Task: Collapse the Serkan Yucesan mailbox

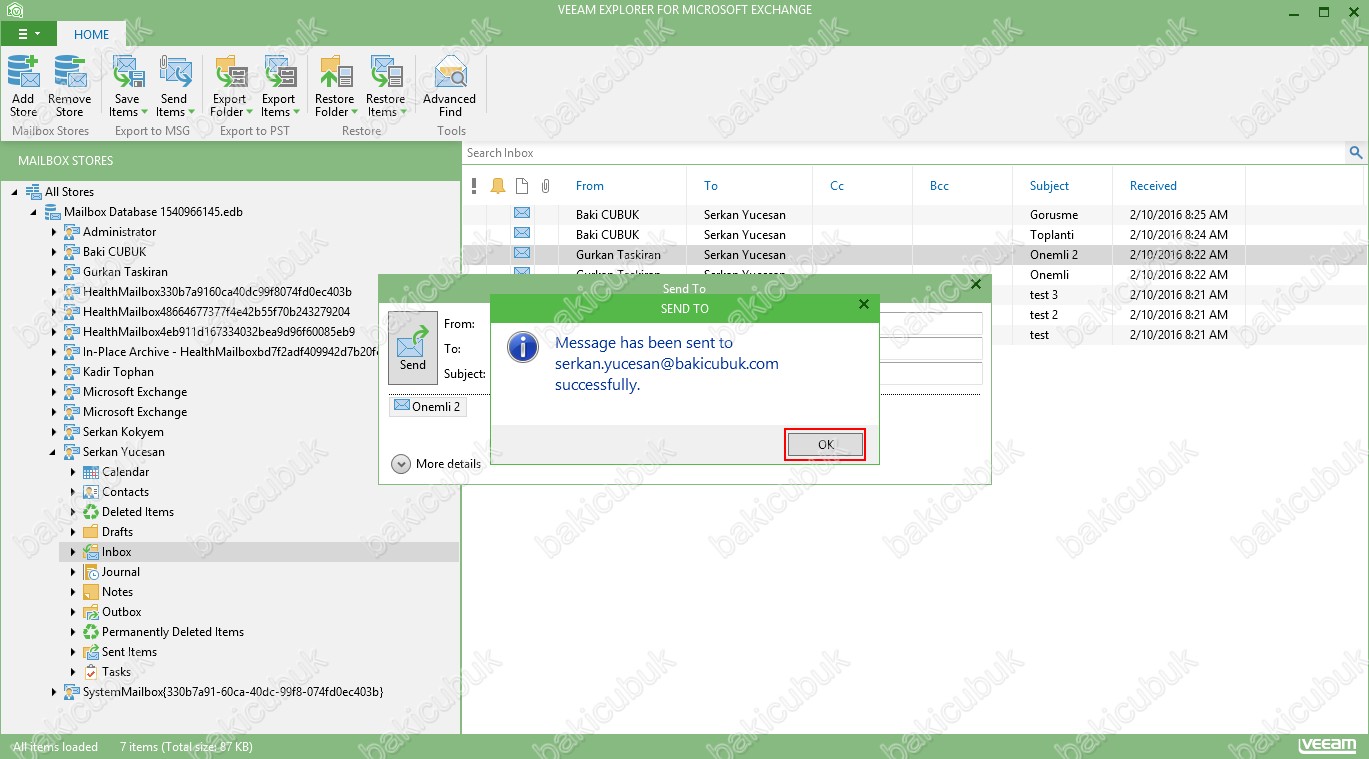Action: pos(54,452)
